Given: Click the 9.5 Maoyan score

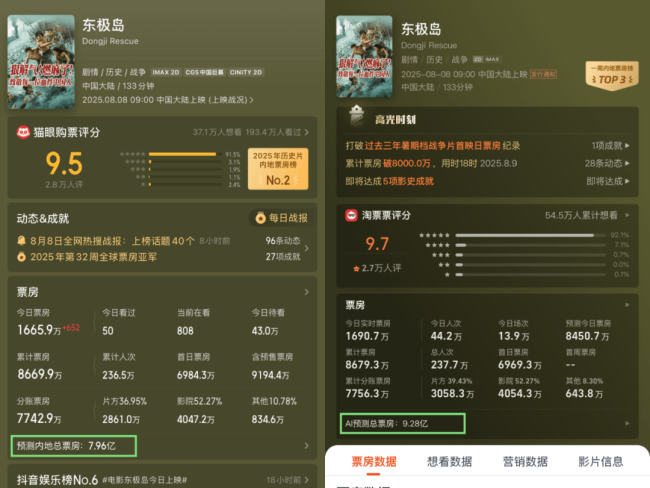Looking at the screenshot, I should pyautogui.click(x=64, y=163).
